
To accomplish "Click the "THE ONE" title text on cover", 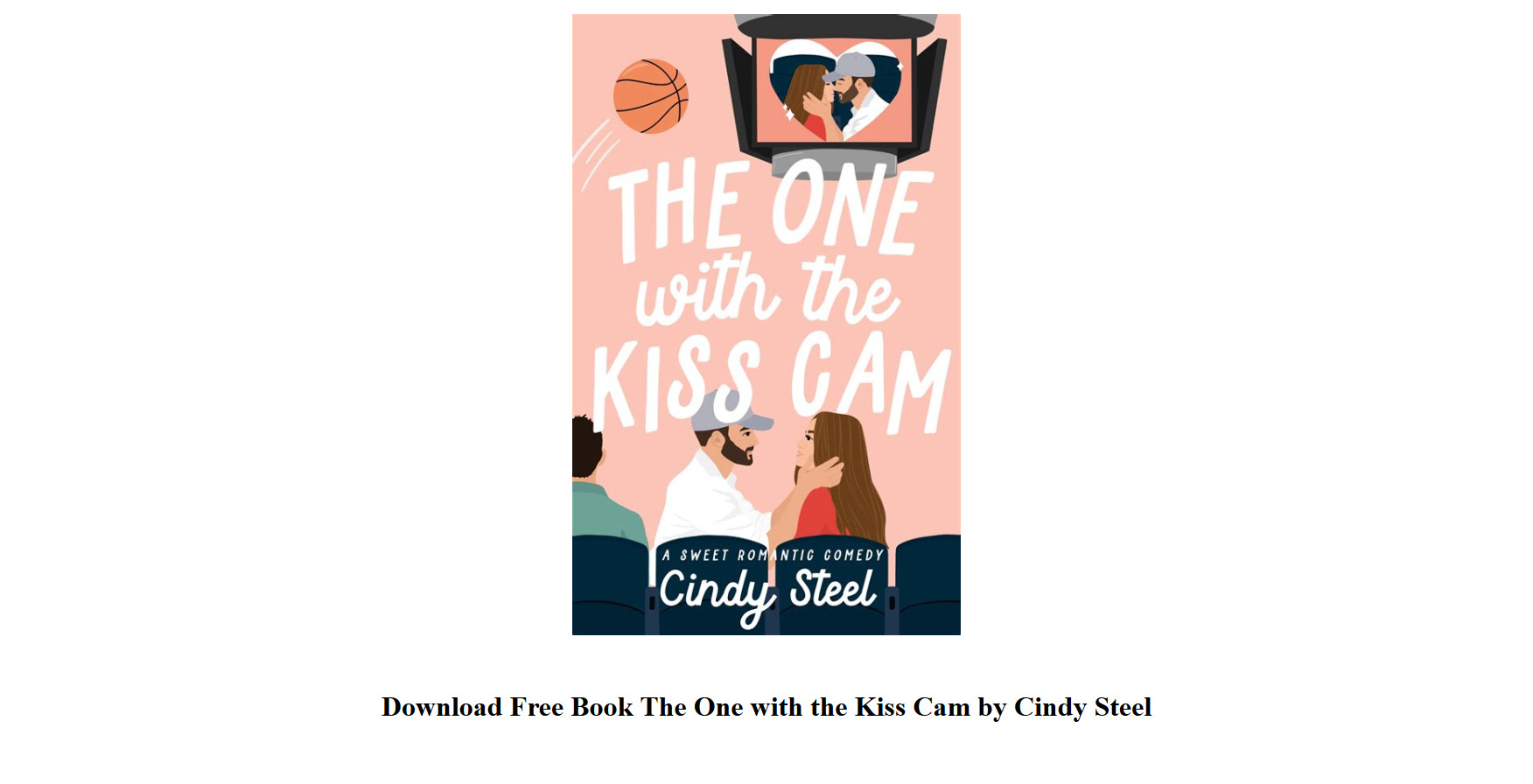I will (768, 210).
